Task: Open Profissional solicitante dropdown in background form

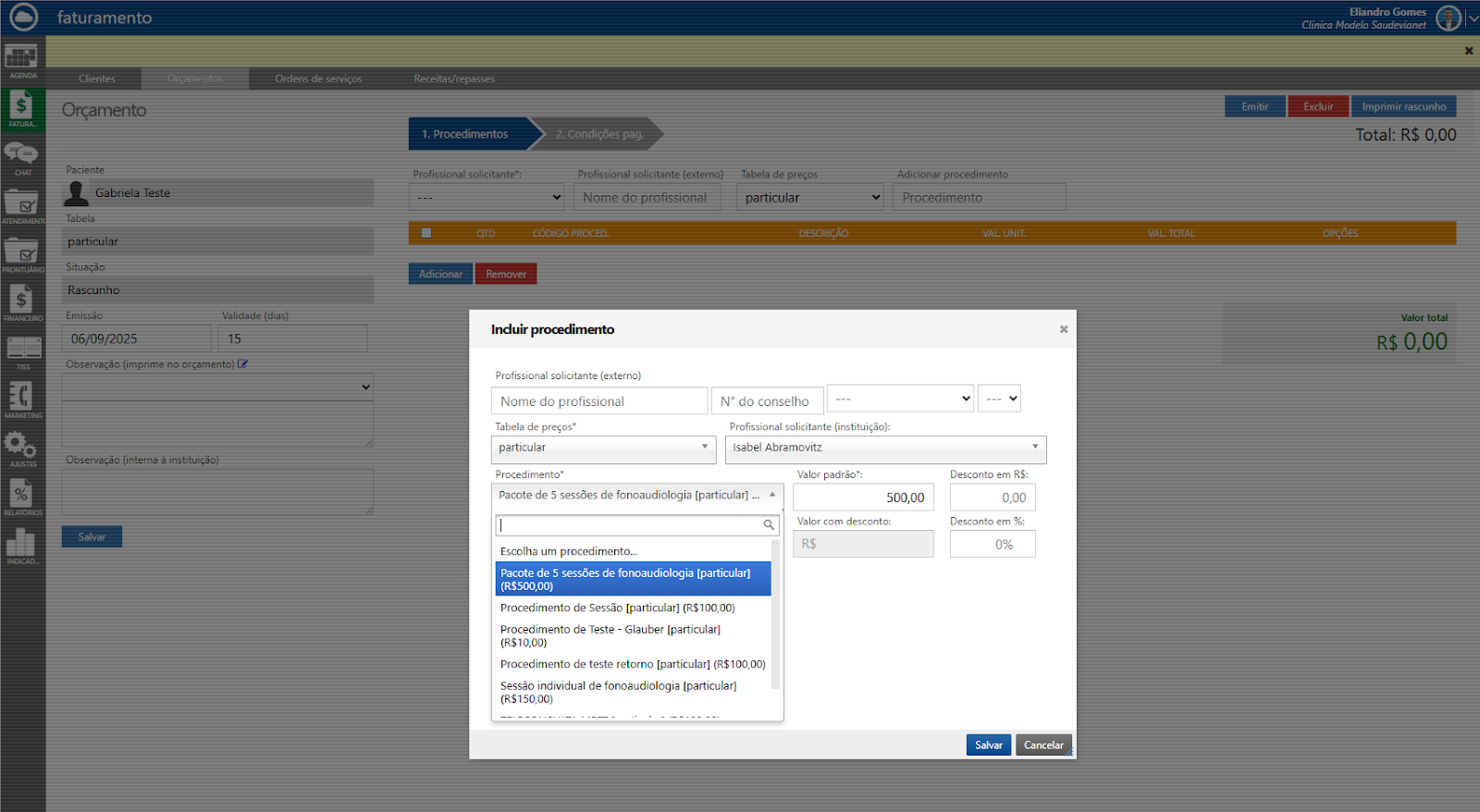Action: pos(487,197)
